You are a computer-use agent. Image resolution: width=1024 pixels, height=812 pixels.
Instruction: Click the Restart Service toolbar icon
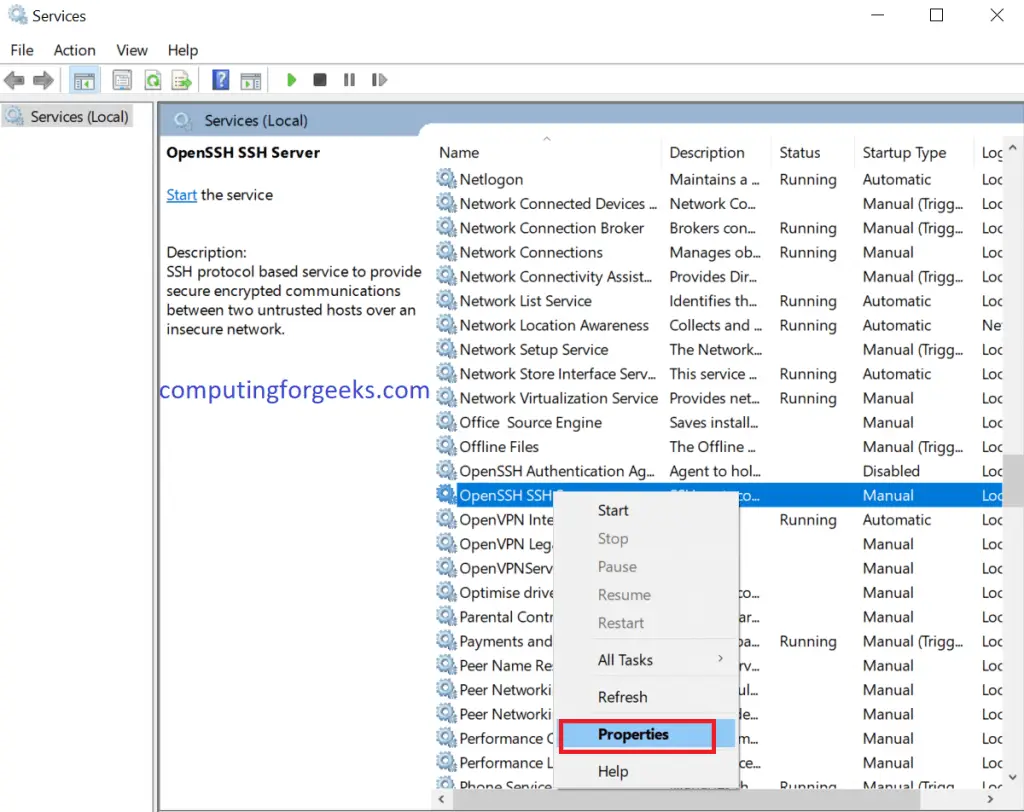click(x=379, y=80)
